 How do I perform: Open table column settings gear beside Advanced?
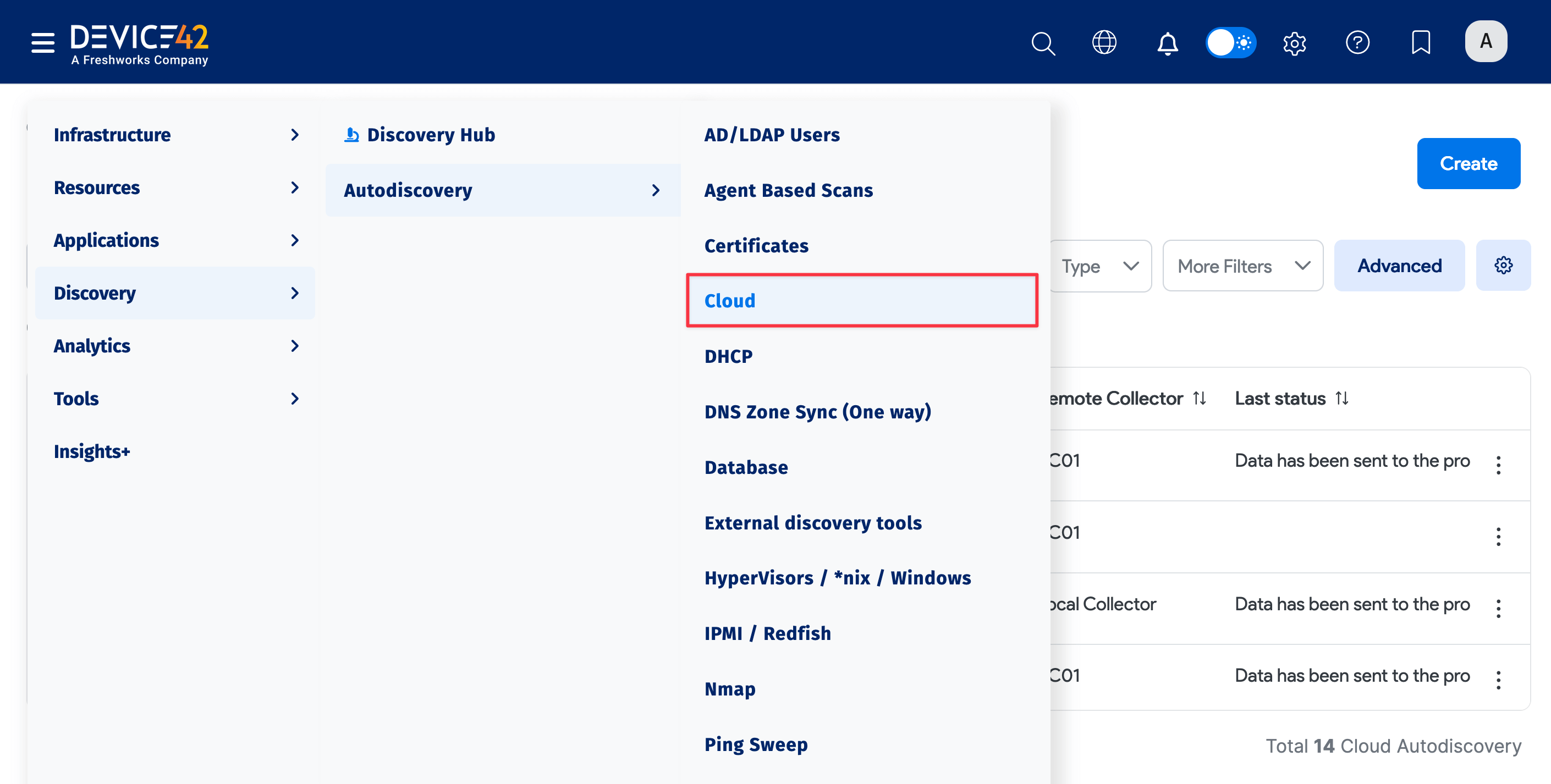1504,265
